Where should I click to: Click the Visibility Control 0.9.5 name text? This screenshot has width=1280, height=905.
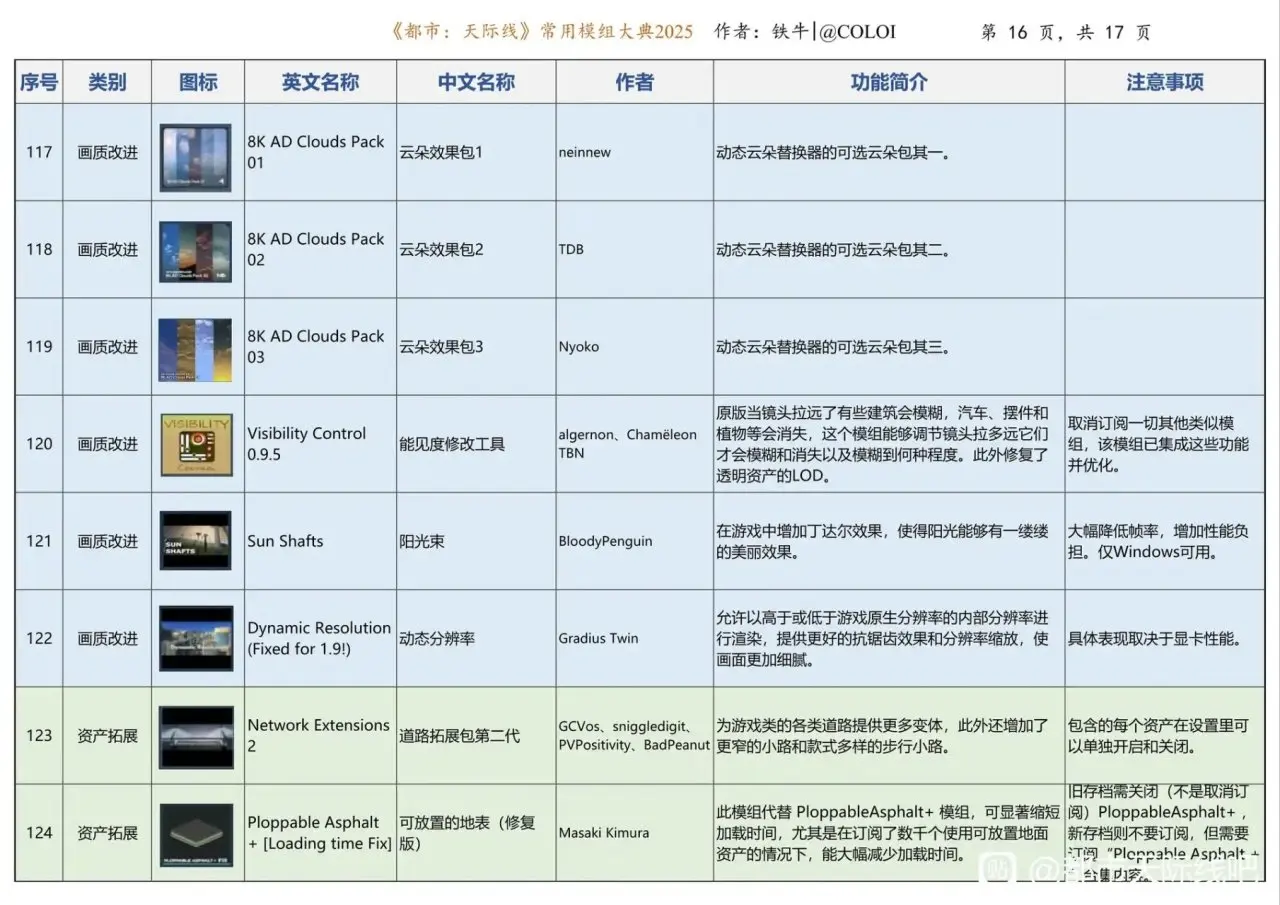click(306, 443)
